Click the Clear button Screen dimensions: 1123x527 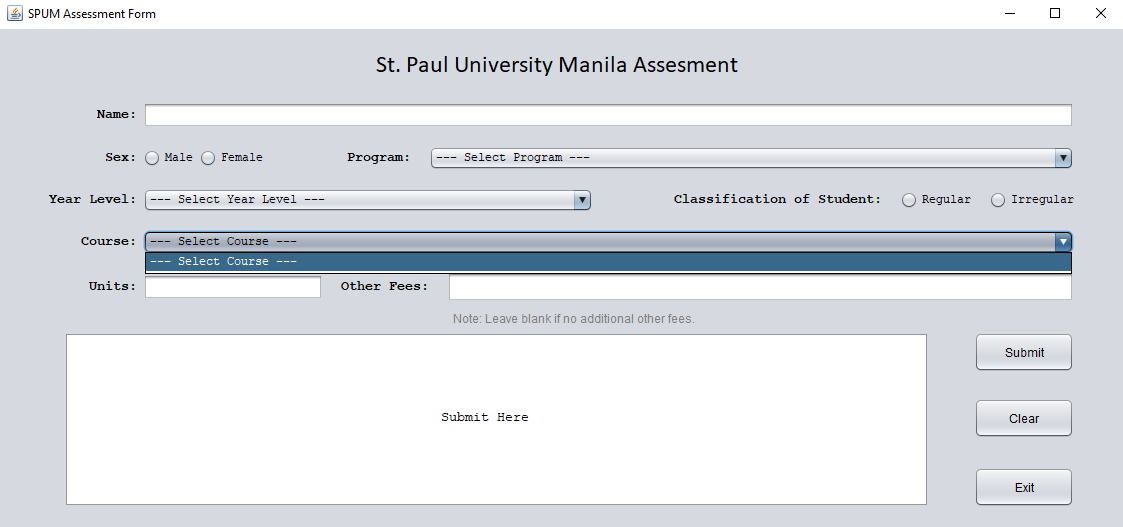point(1023,418)
